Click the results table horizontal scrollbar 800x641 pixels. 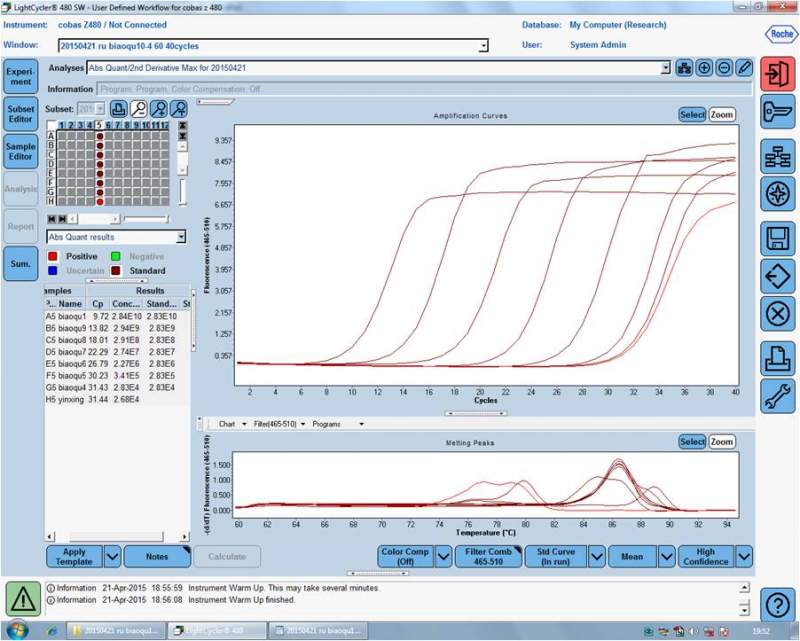click(117, 536)
